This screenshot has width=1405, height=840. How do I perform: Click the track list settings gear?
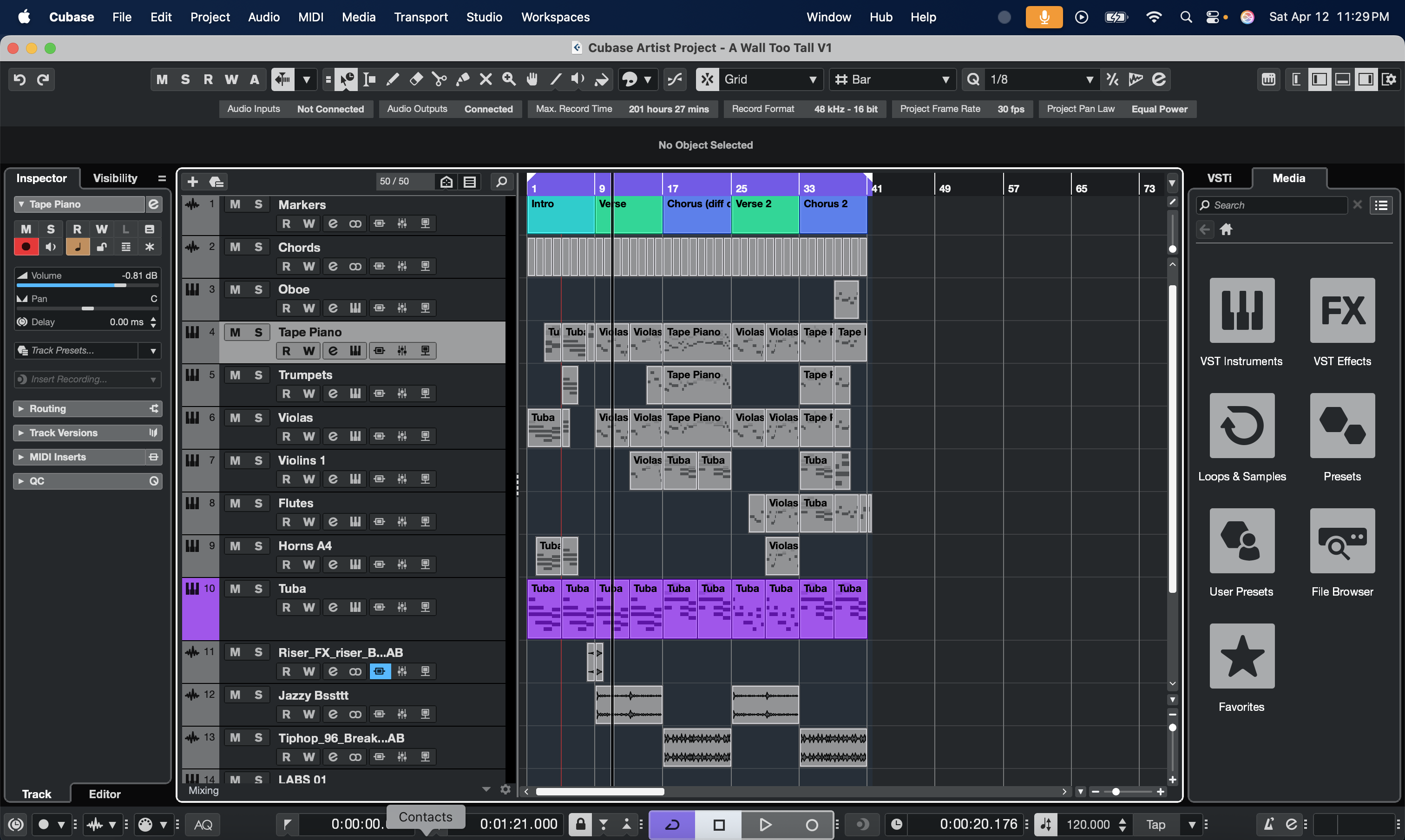tap(506, 789)
